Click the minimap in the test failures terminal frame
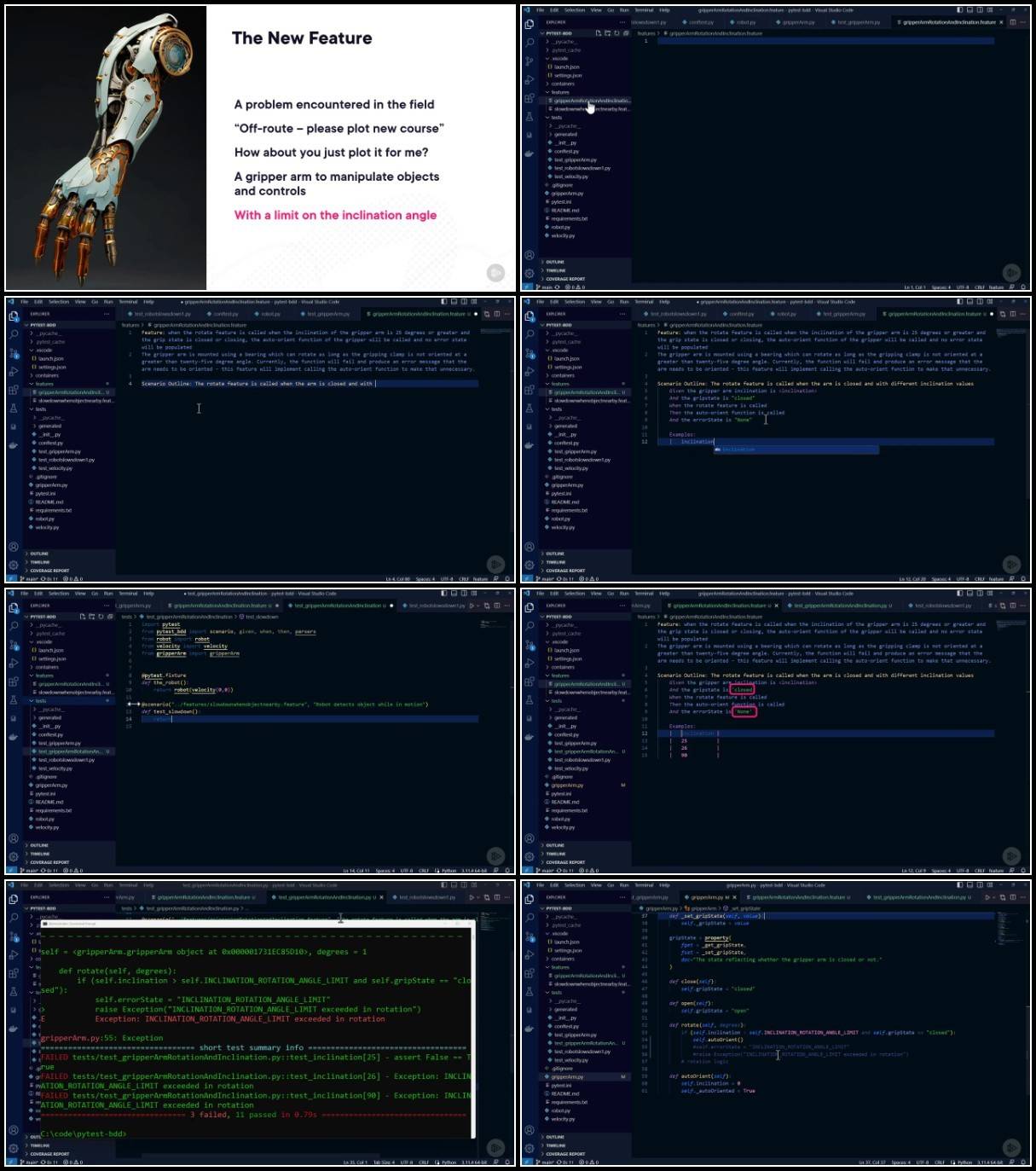 tap(495, 920)
